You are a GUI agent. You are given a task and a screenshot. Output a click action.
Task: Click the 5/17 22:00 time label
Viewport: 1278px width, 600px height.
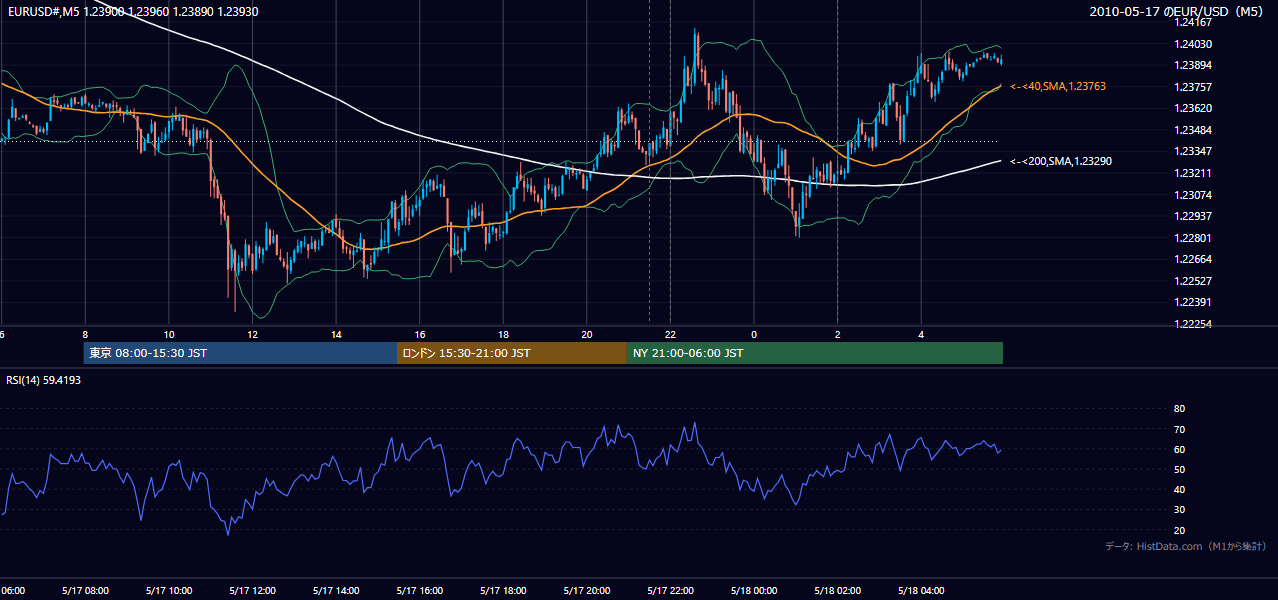tap(670, 590)
